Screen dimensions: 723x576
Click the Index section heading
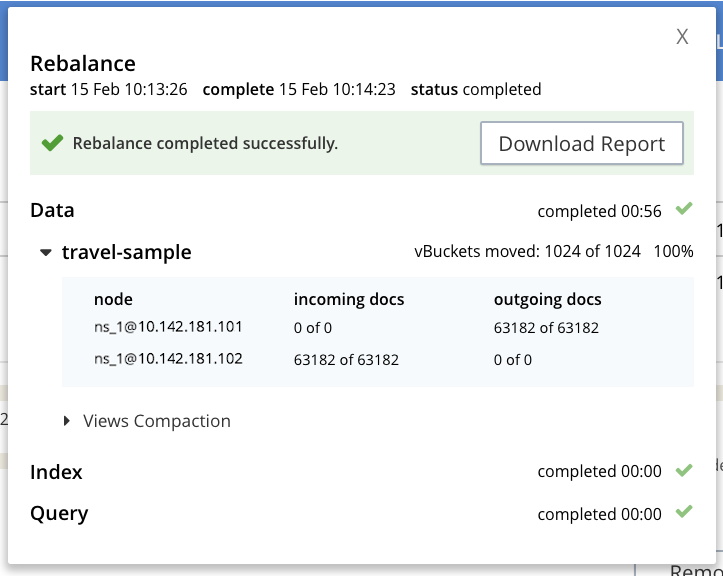tap(56, 471)
